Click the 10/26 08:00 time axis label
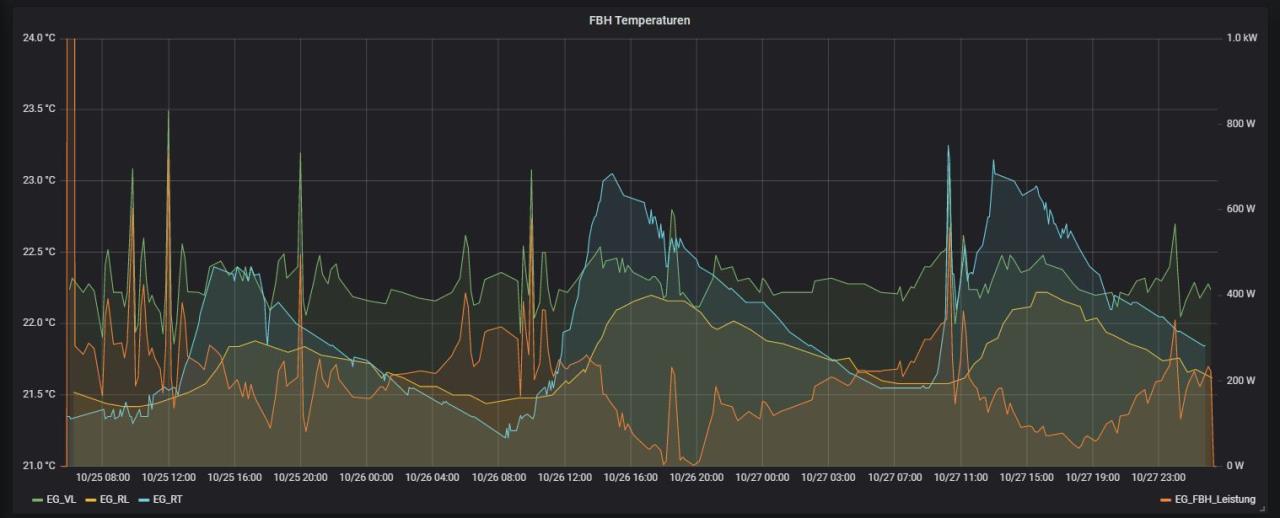This screenshot has height=518, width=1280. pos(499,478)
